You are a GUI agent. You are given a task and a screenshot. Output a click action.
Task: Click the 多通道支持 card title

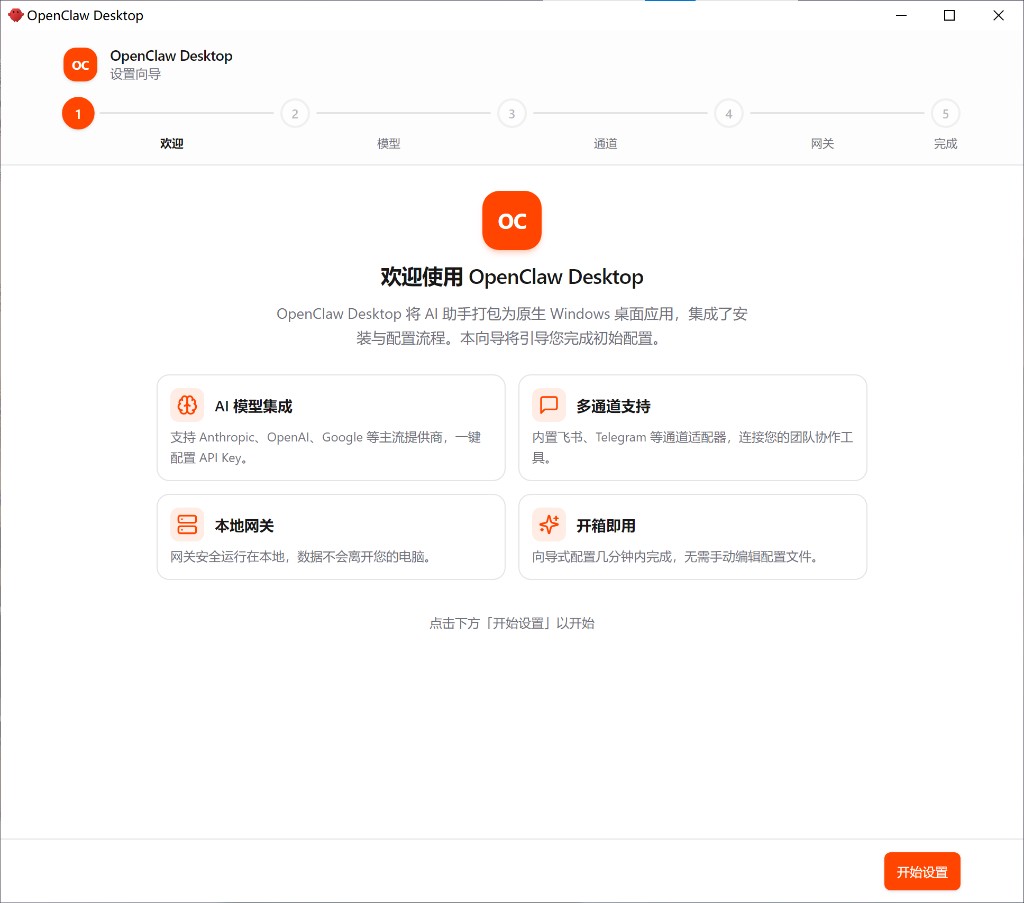pos(613,406)
